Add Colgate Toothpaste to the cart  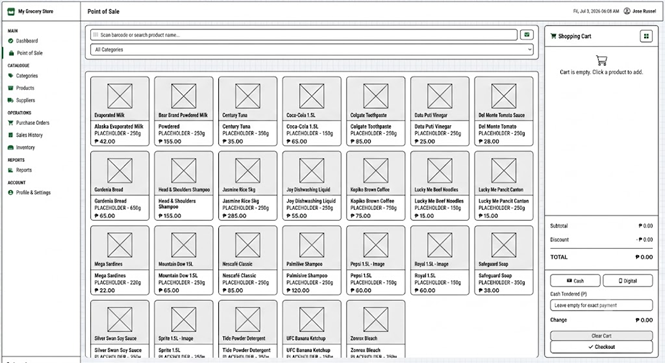pos(376,112)
